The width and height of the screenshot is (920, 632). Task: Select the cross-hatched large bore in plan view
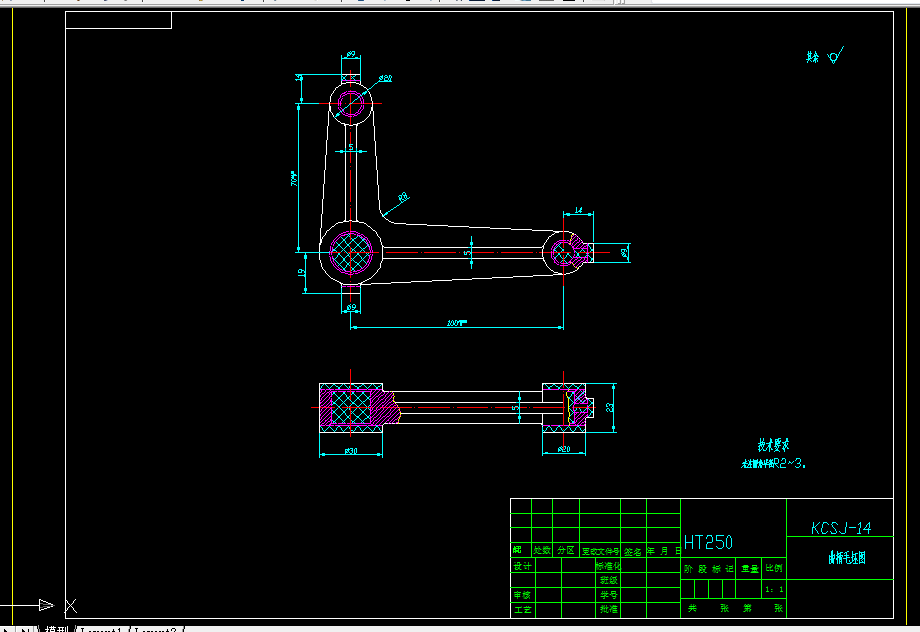(351, 253)
